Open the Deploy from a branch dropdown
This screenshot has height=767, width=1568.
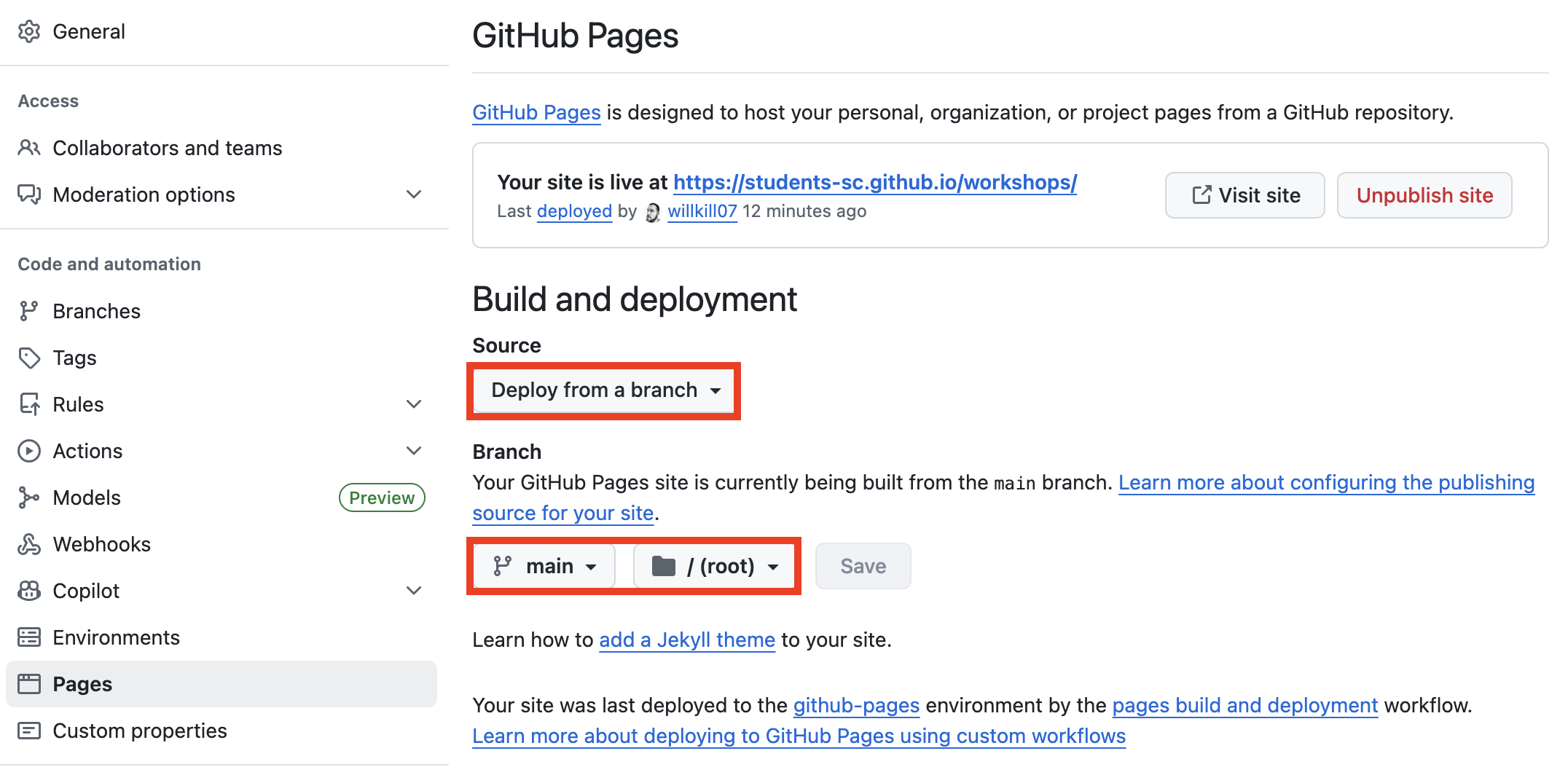click(603, 390)
